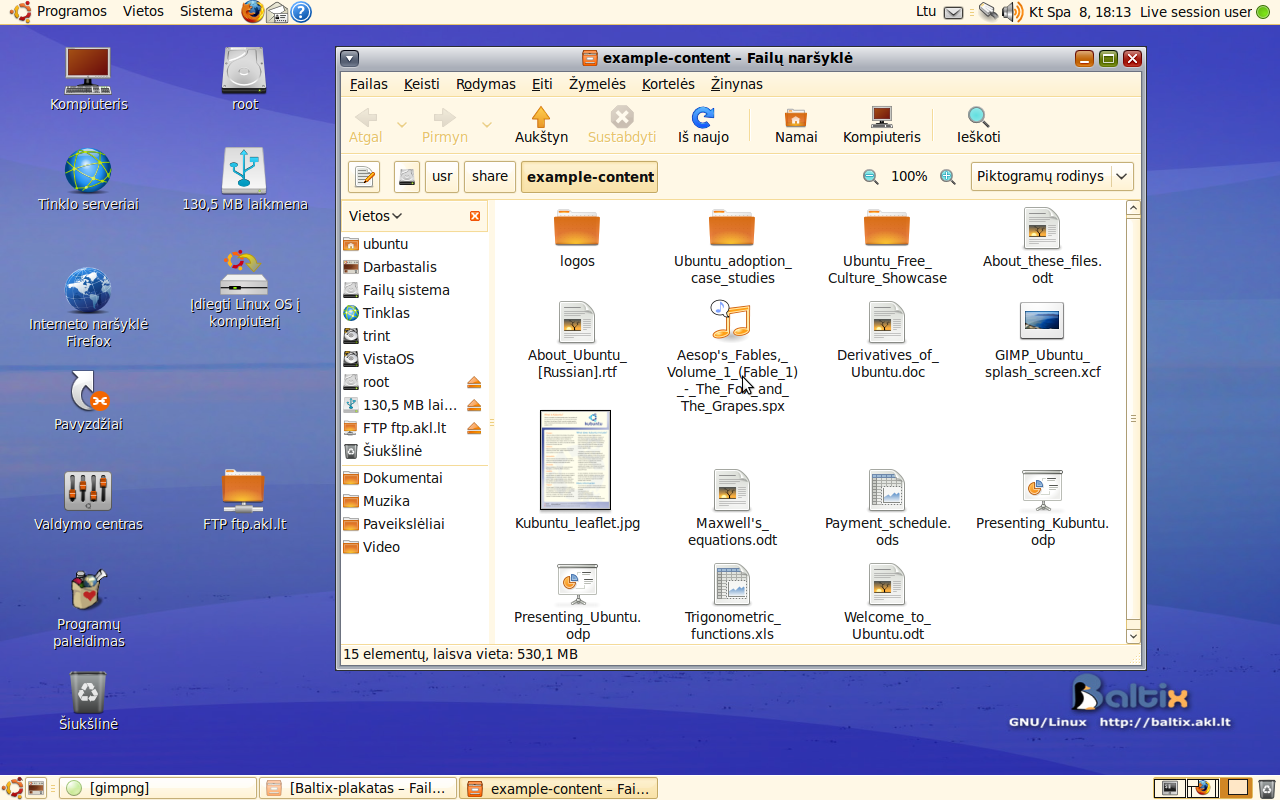The height and width of the screenshot is (800, 1280).
Task: Open the Atgal history dropdown arrow
Action: [402, 125]
